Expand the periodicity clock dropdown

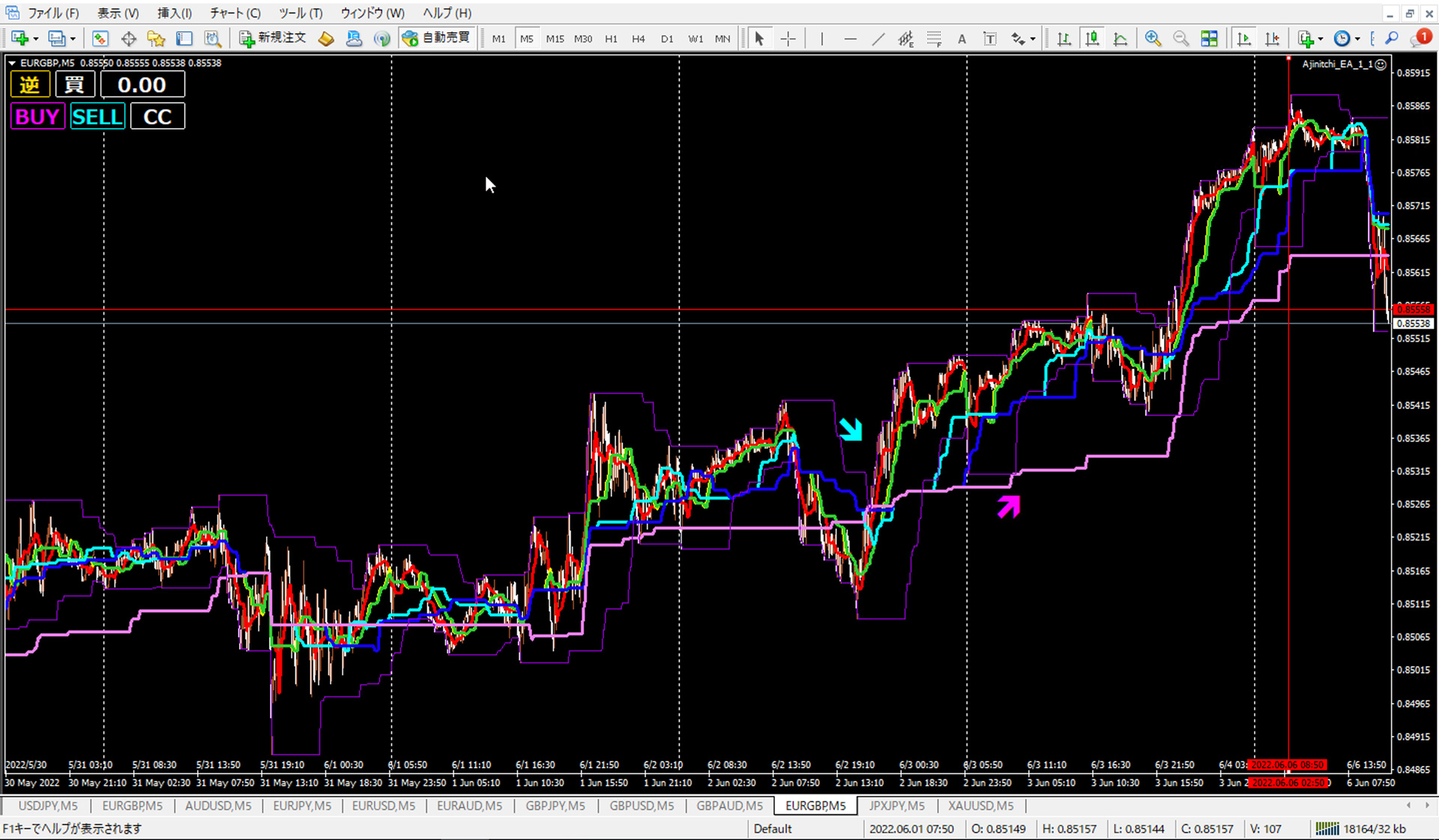tap(1357, 39)
